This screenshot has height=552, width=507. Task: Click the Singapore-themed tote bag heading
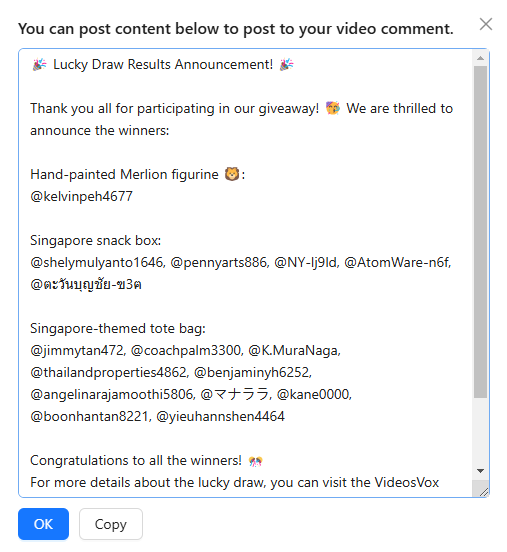[x=118, y=328]
